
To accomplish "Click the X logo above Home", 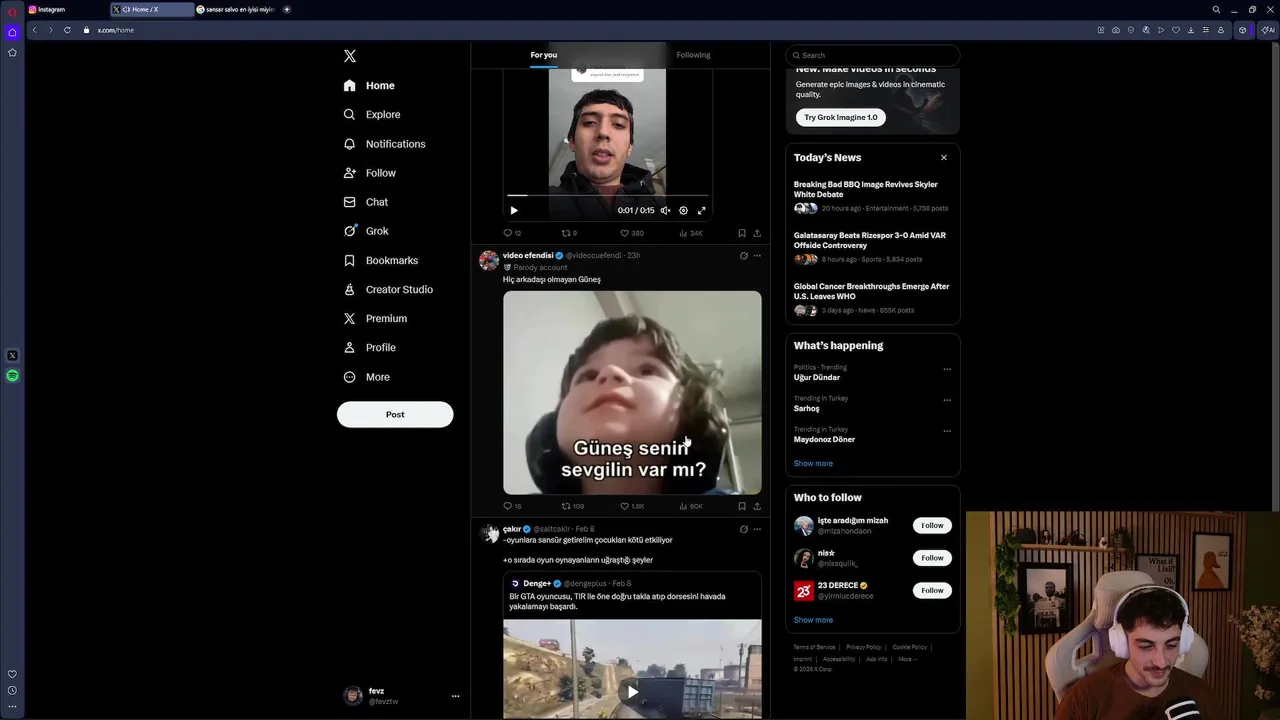I will click(349, 56).
